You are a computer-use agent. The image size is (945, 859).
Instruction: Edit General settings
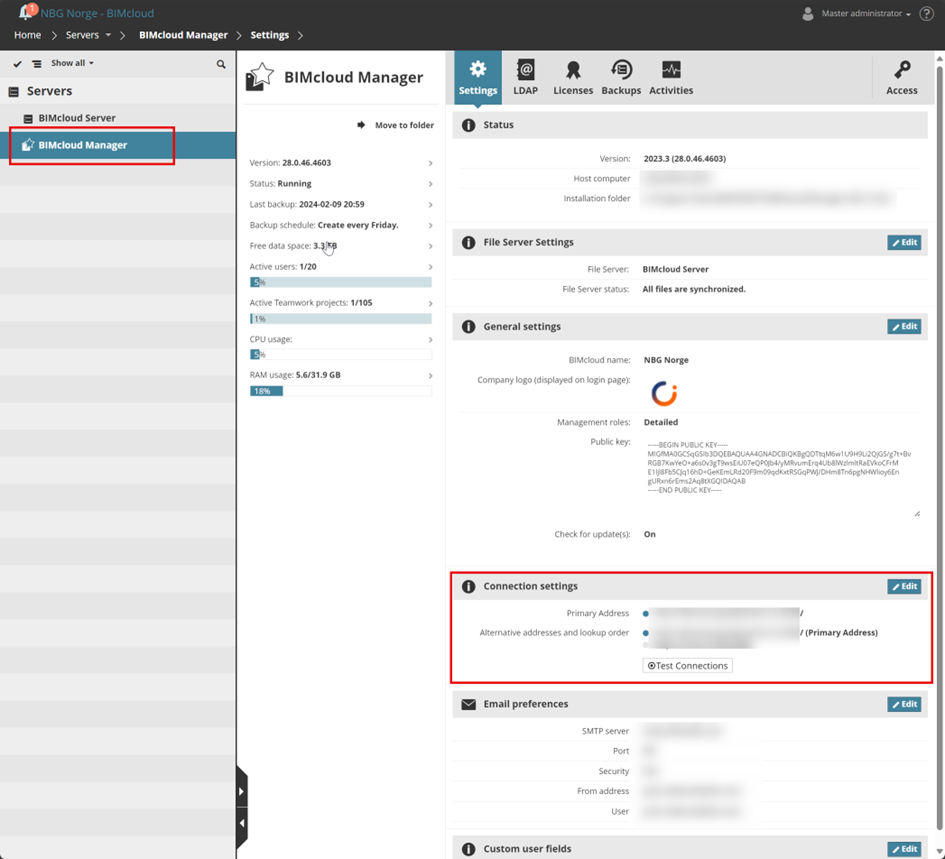coord(904,327)
